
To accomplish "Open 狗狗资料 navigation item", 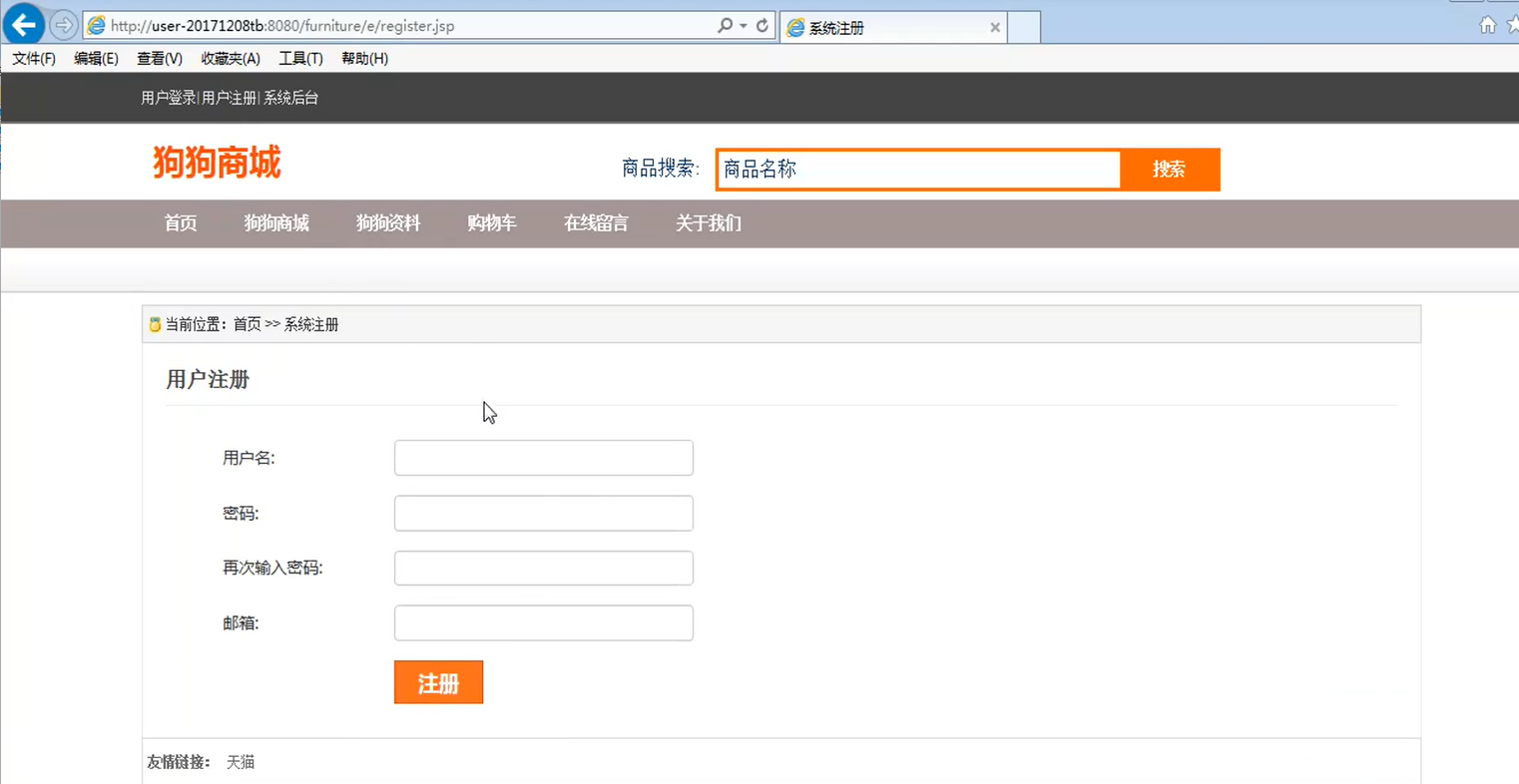I will [388, 223].
